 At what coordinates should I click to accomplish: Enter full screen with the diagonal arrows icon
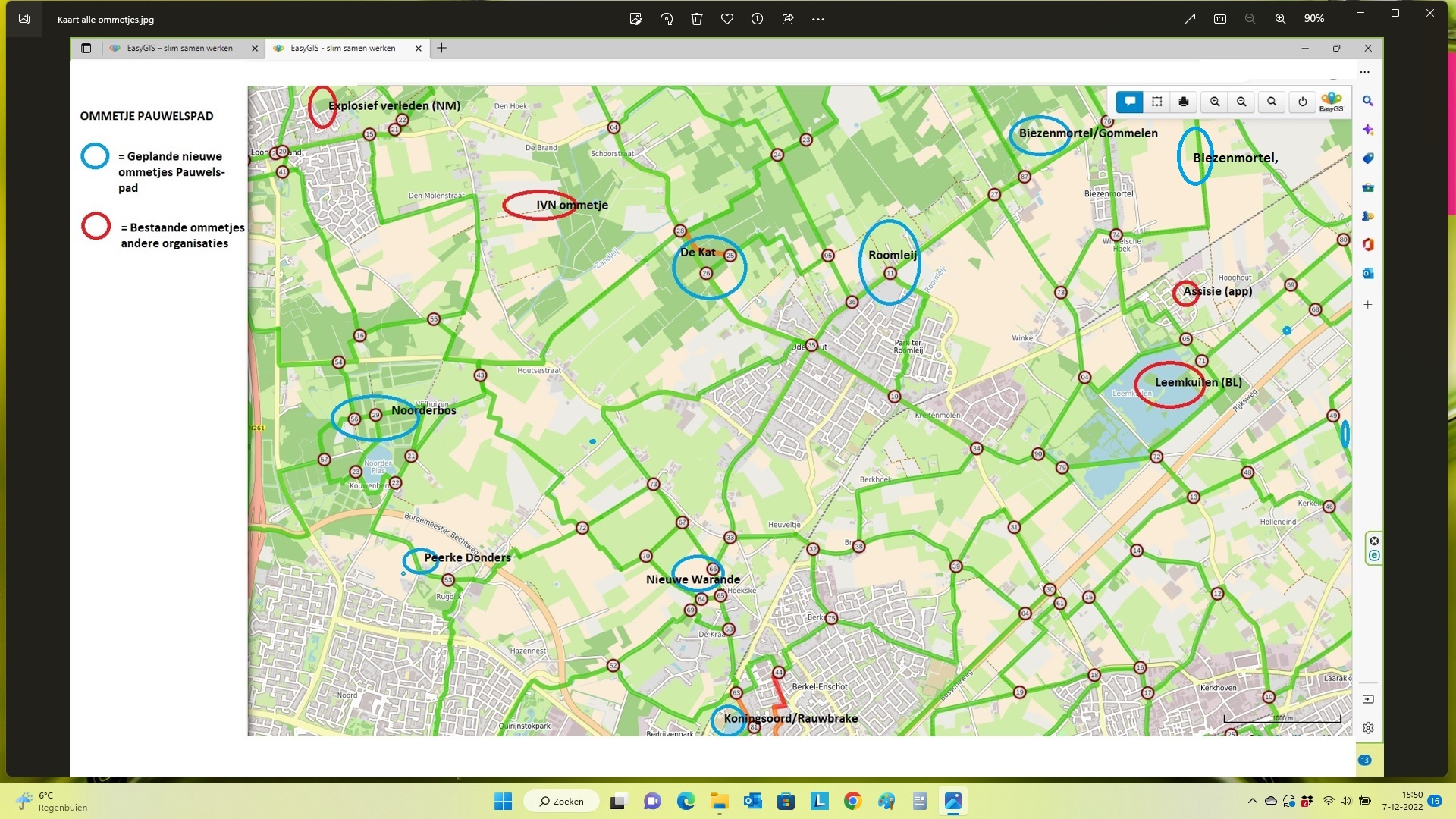pyautogui.click(x=1190, y=19)
